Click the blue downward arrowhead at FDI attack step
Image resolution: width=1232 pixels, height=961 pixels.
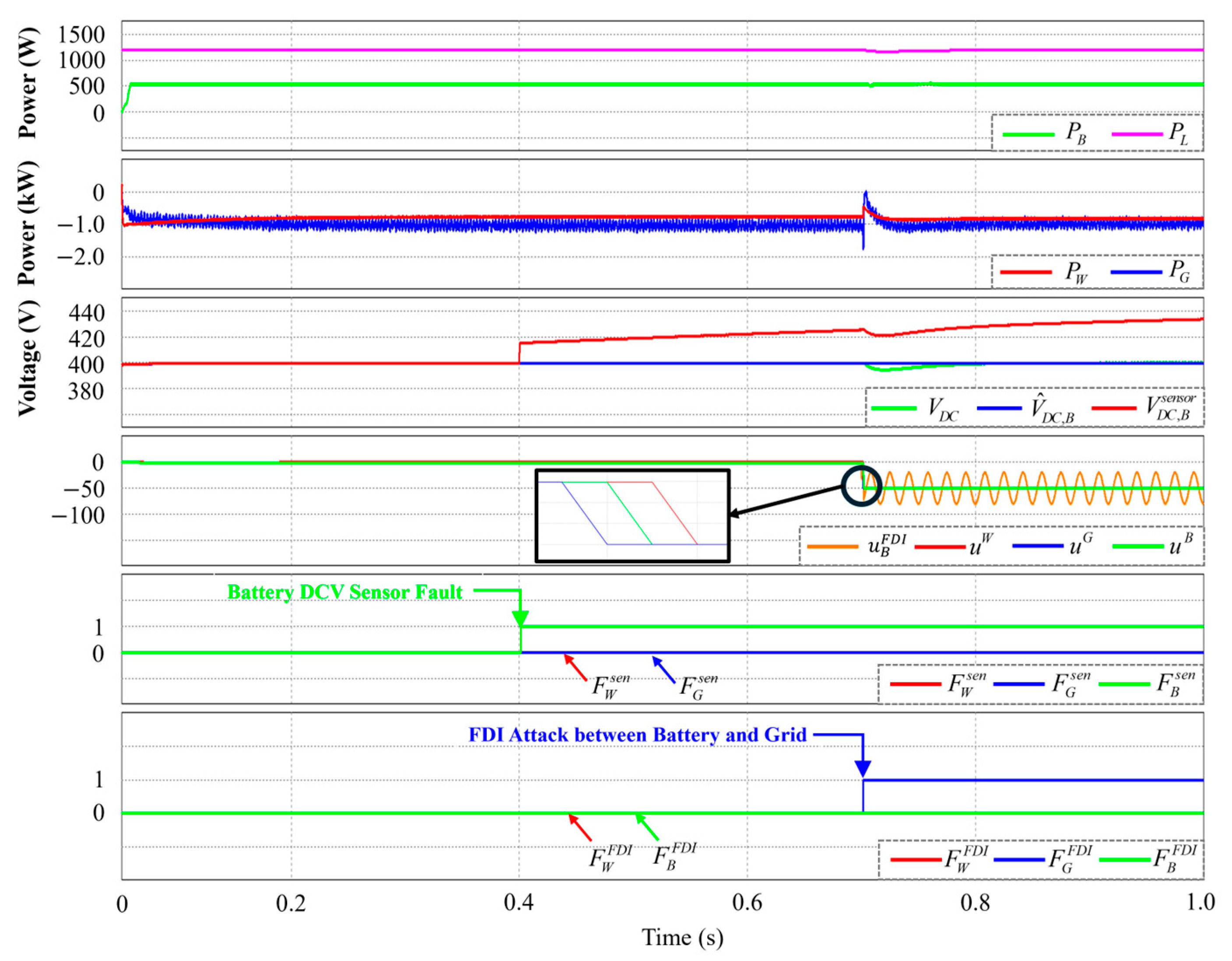863,768
